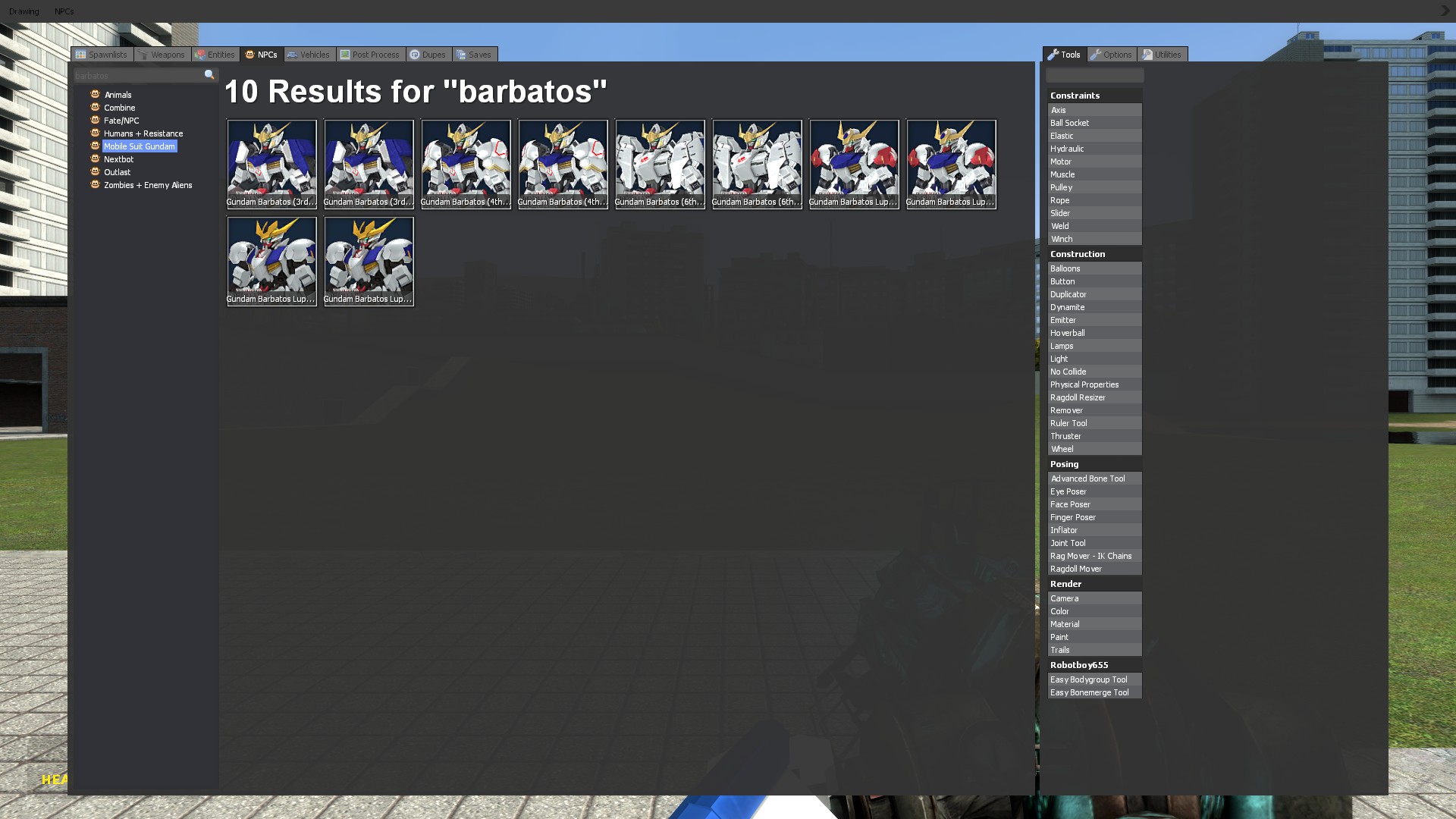This screenshot has width=1456, height=819.
Task: Click the arrow icon in the top-right corner
Action: 1445,11
